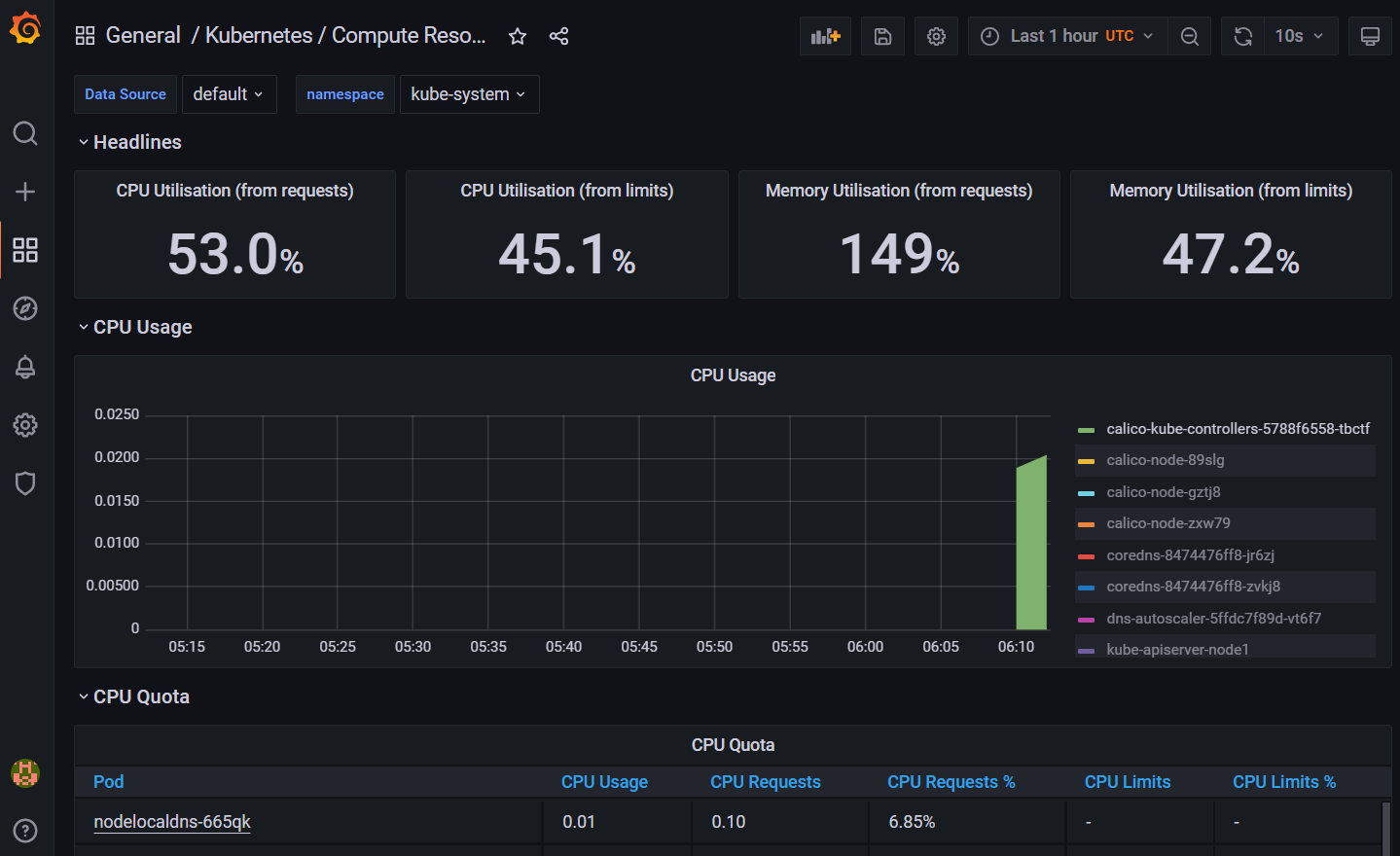Open the Explore compass icon

25,308
